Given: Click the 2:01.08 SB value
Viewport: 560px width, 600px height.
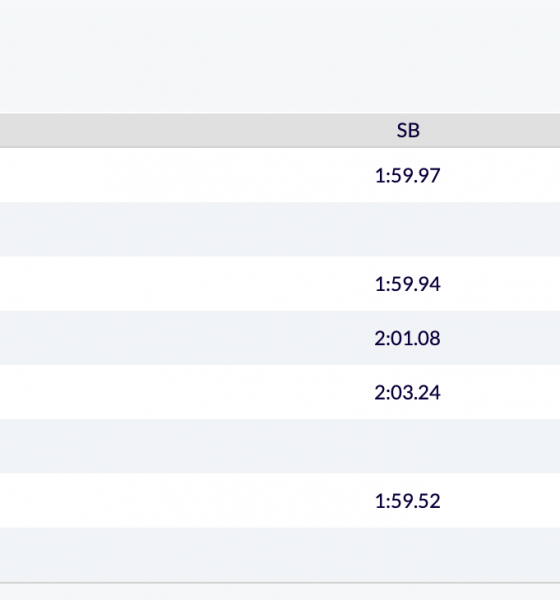Looking at the screenshot, I should 408,338.
